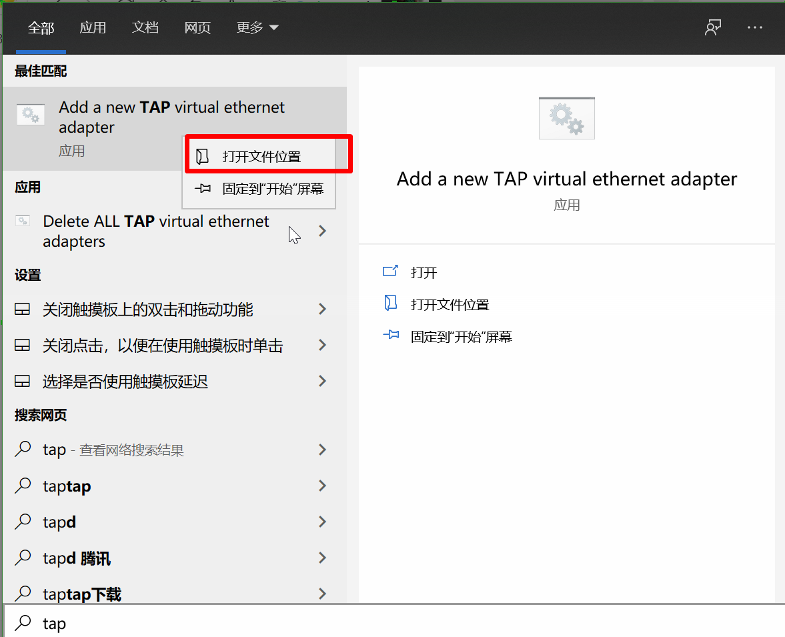Click 打开文件位置 in the right panel

[x=449, y=305]
